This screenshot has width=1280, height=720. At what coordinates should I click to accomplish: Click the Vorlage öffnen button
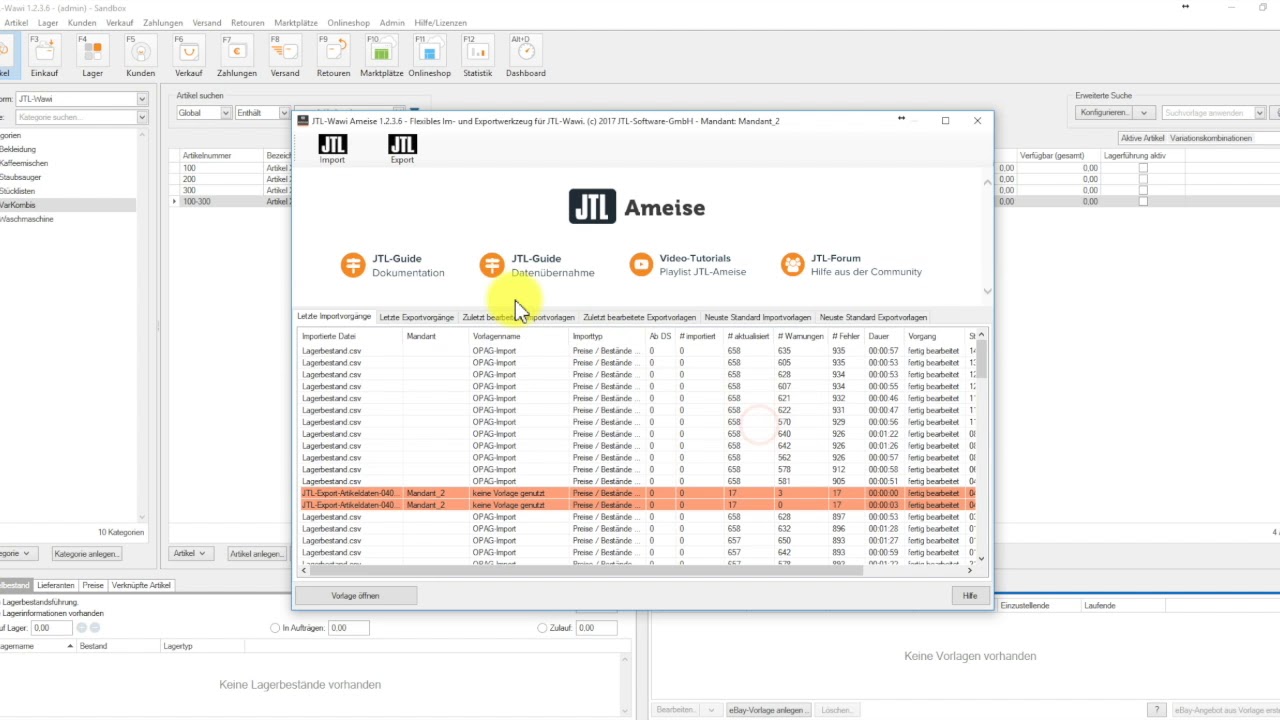click(355, 595)
